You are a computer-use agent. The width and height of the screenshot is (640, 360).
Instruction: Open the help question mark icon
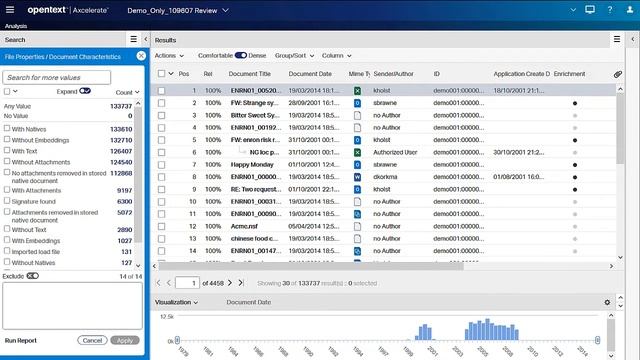(x=610, y=10)
